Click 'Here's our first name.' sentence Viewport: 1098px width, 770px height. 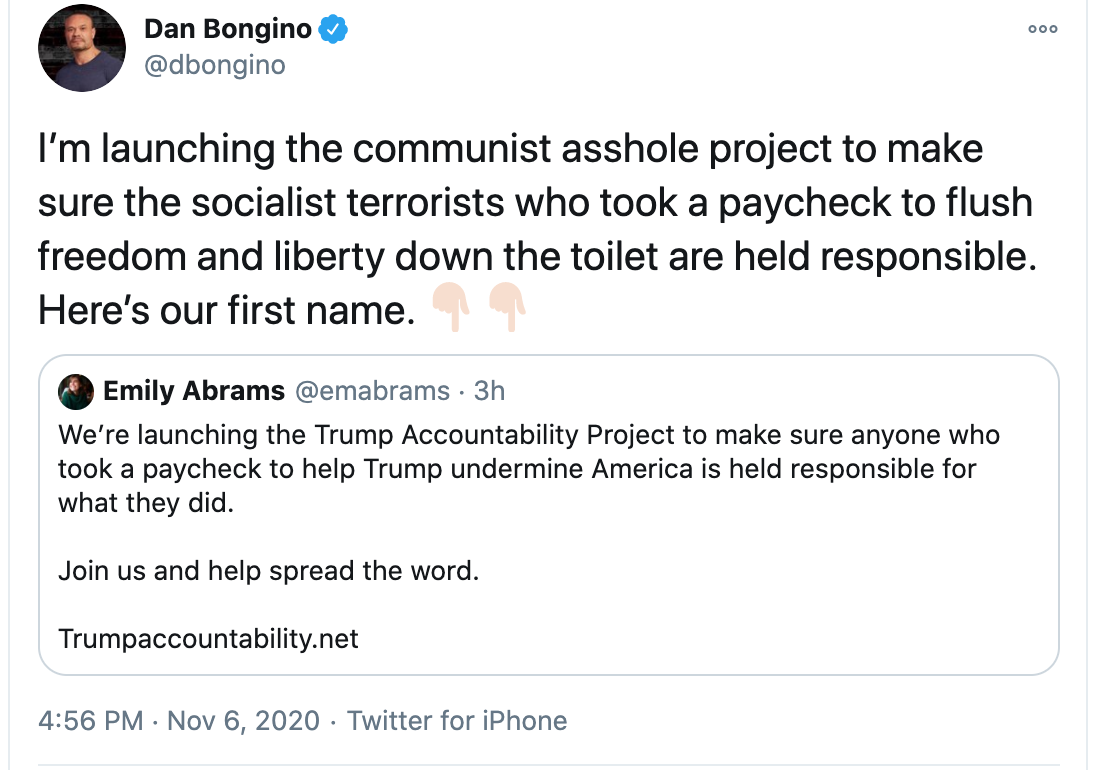point(227,310)
